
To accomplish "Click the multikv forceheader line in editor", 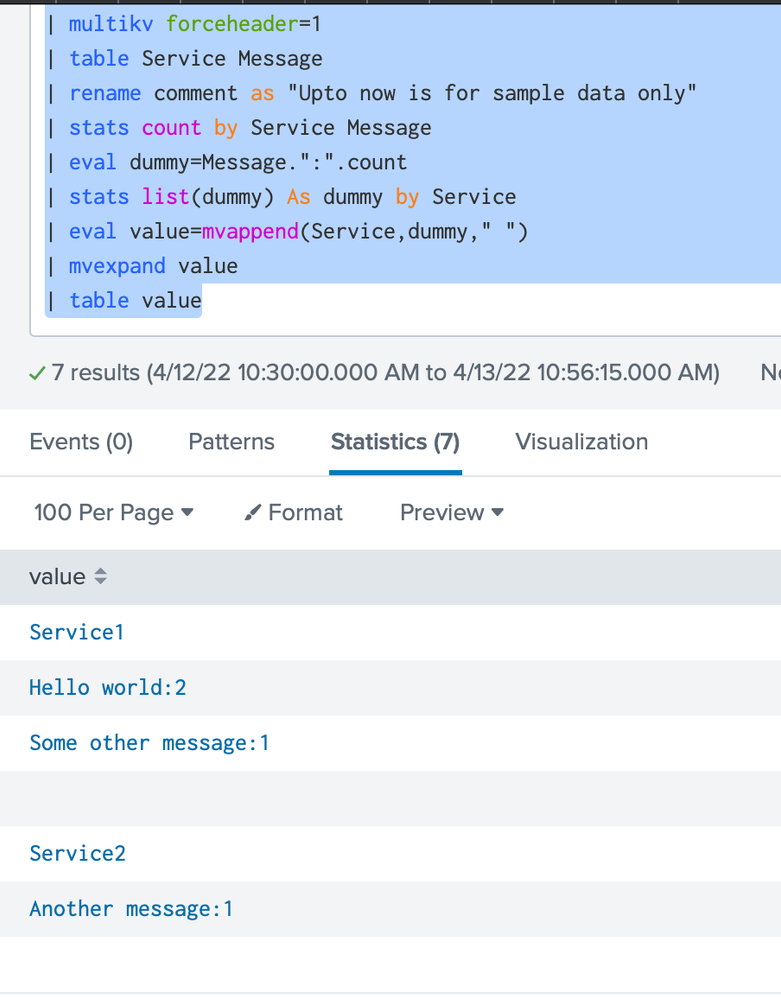I will (194, 24).
